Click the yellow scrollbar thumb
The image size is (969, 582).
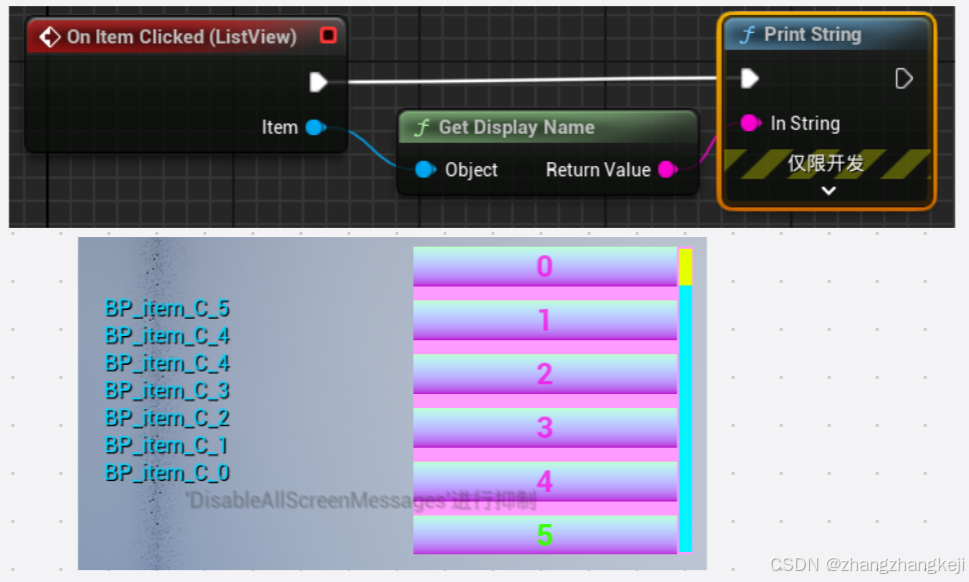(685, 267)
